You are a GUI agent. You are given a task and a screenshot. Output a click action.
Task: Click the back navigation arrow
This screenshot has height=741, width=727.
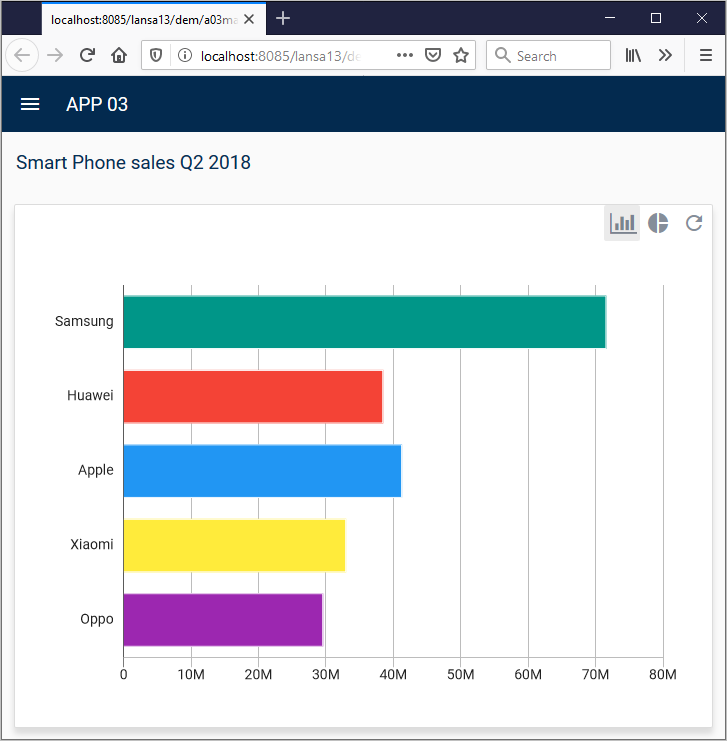pos(22,56)
